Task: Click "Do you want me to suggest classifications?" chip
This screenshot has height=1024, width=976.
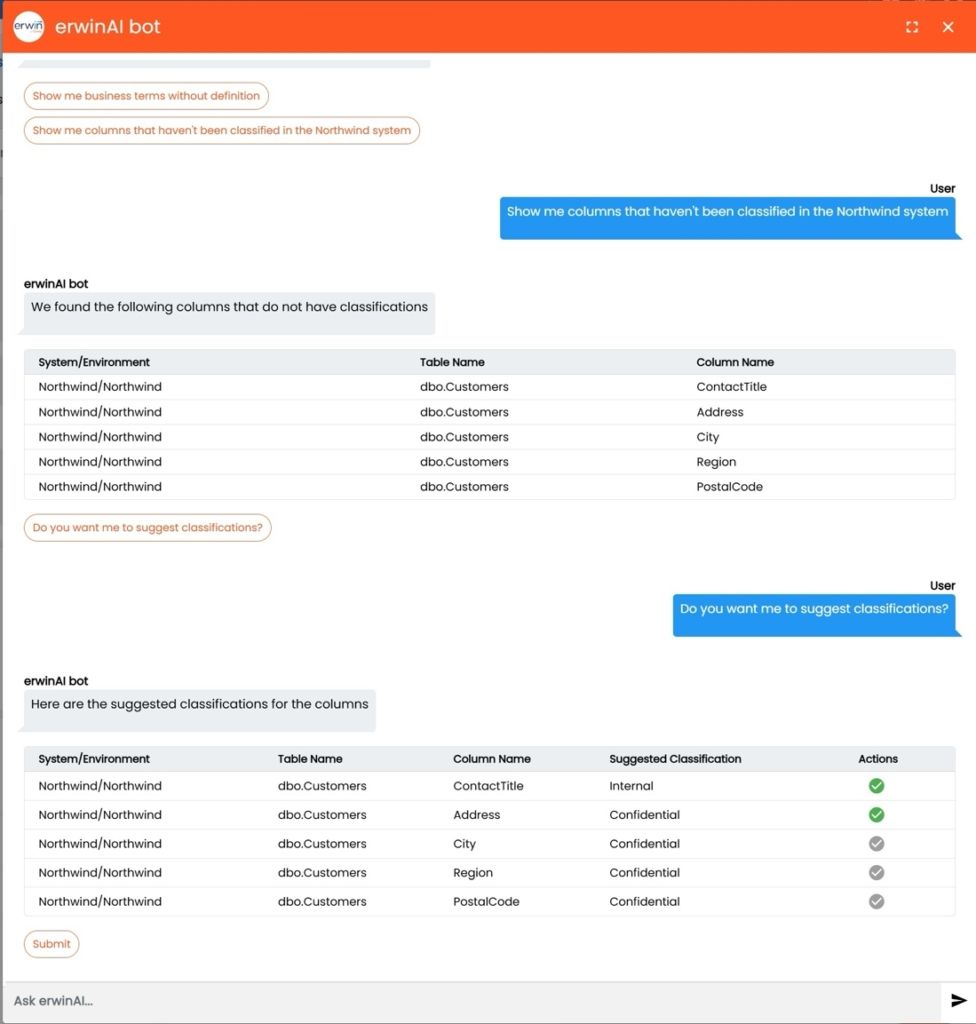Action: pyautogui.click(x=147, y=528)
